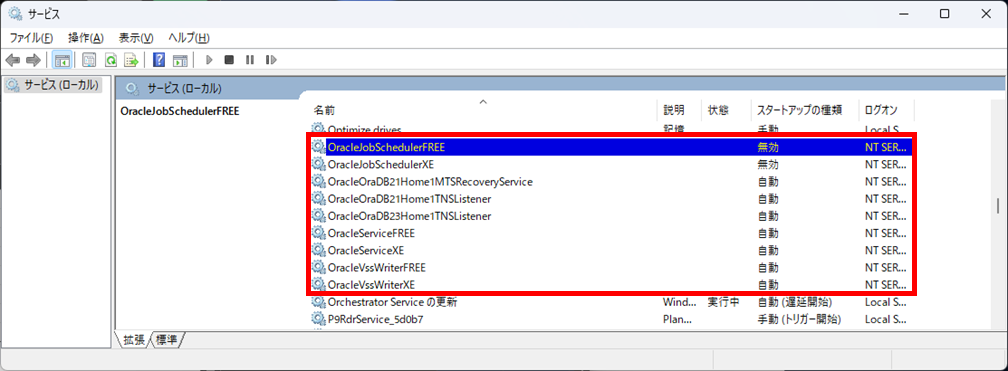Click the Refresh toolbar icon
This screenshot has height=371, width=1008.
tap(111, 60)
